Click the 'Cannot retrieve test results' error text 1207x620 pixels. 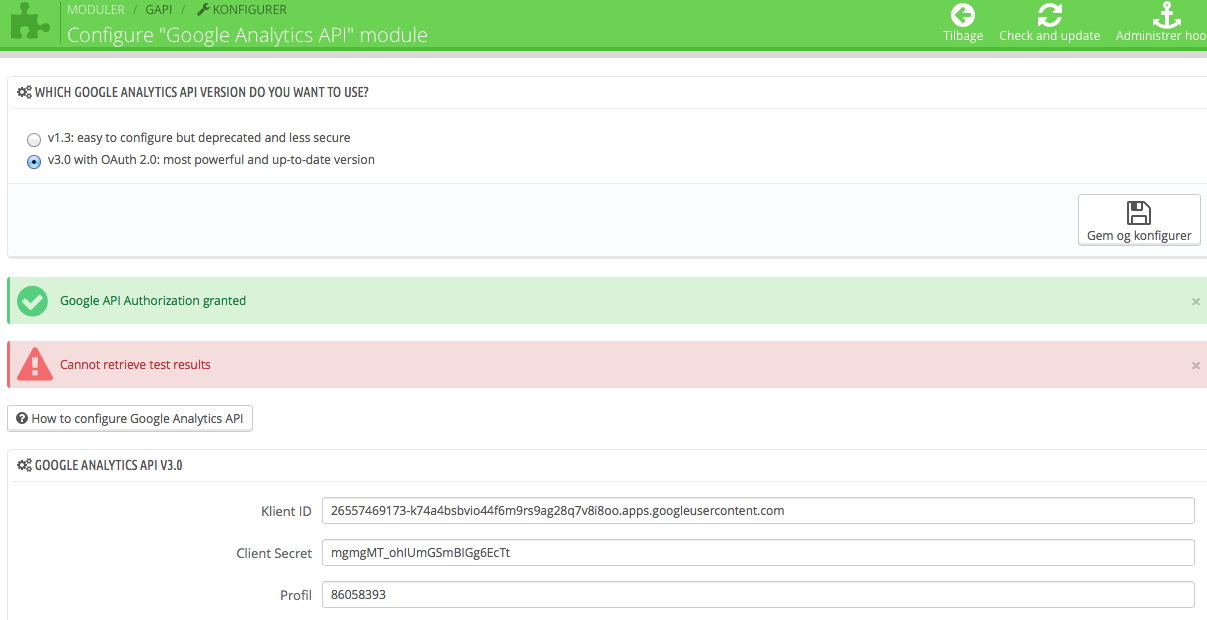(x=135, y=364)
